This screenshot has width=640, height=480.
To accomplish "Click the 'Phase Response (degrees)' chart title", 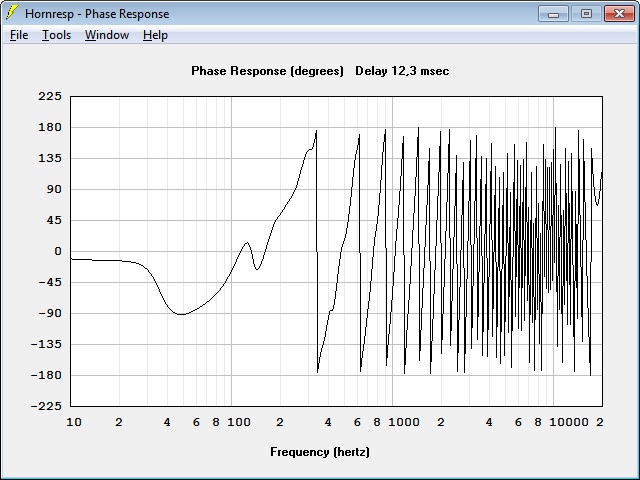I will (267, 71).
